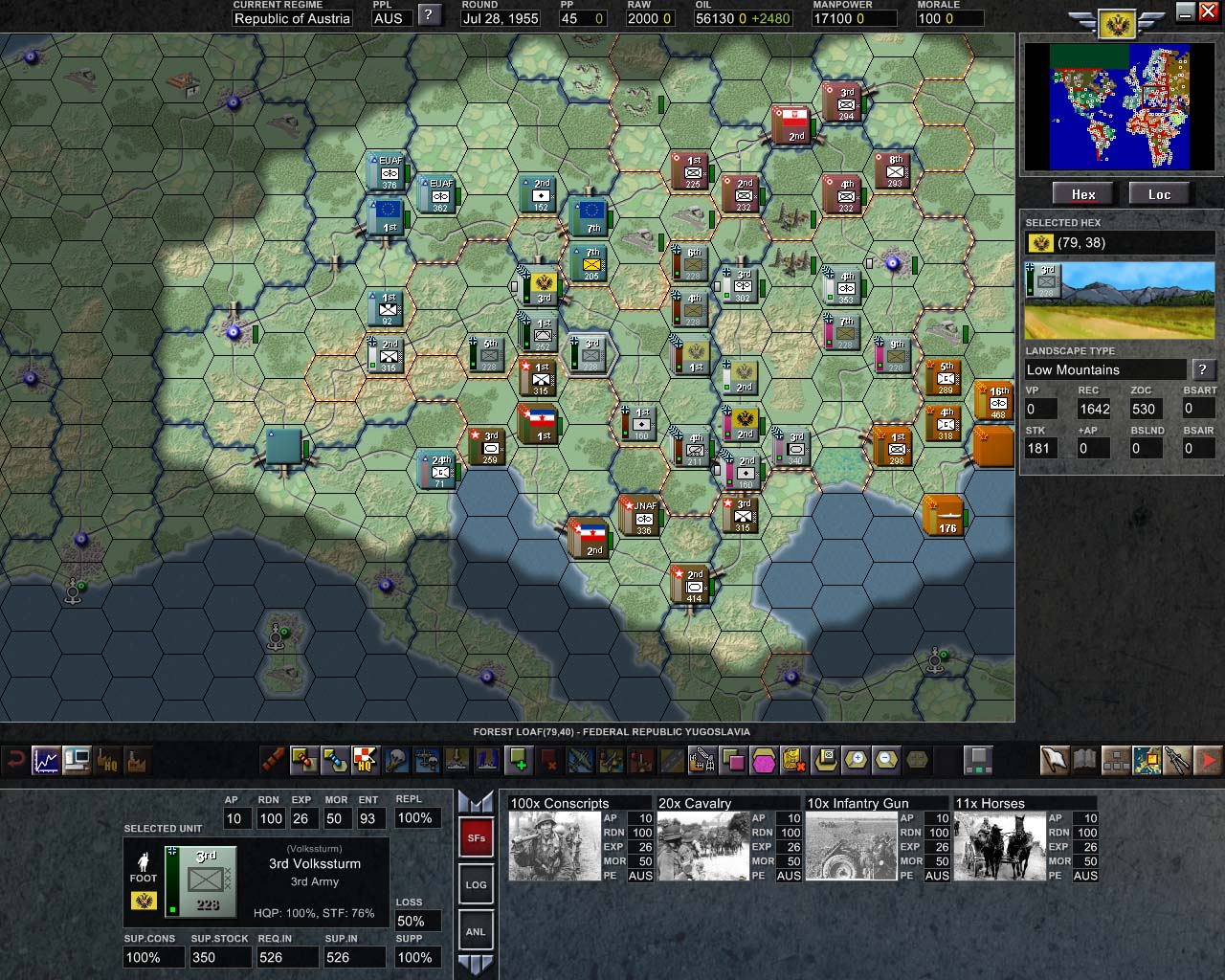Toggle Hex selection mode
Viewport: 1225px width, 980px height.
[x=1082, y=193]
